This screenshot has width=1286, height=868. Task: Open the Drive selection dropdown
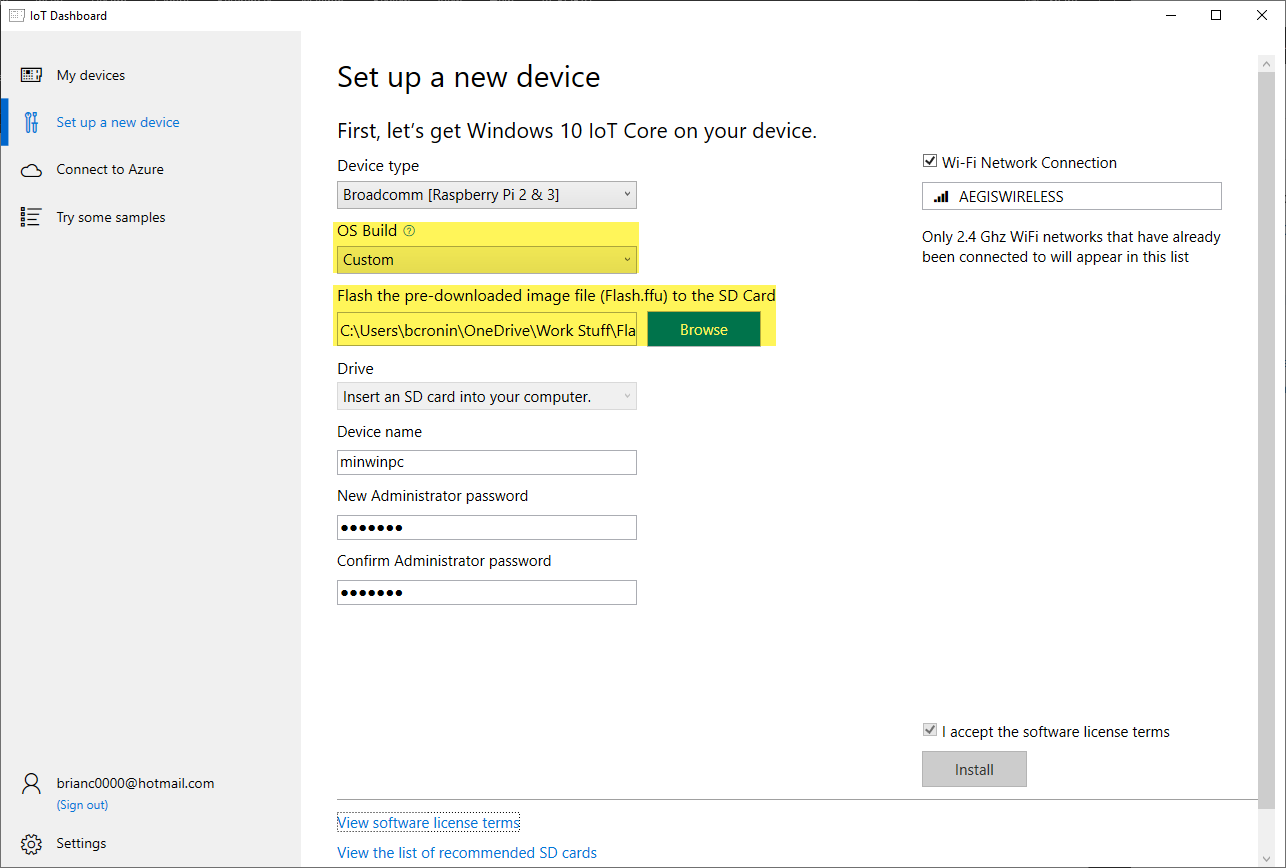[486, 396]
